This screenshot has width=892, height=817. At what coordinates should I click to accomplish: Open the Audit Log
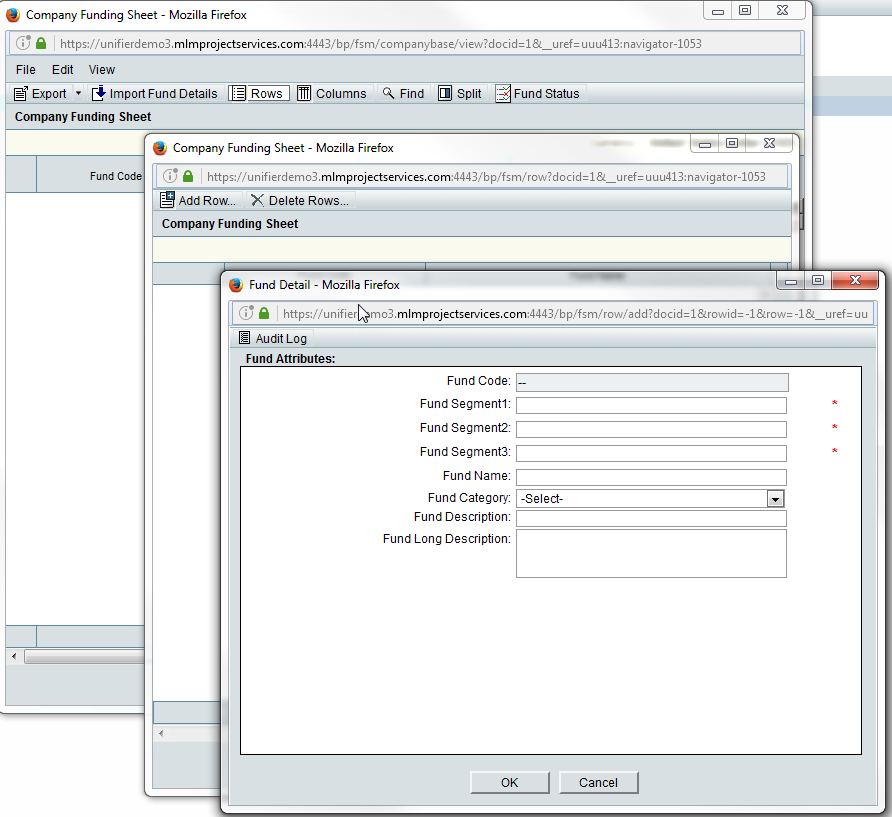pyautogui.click(x=272, y=338)
